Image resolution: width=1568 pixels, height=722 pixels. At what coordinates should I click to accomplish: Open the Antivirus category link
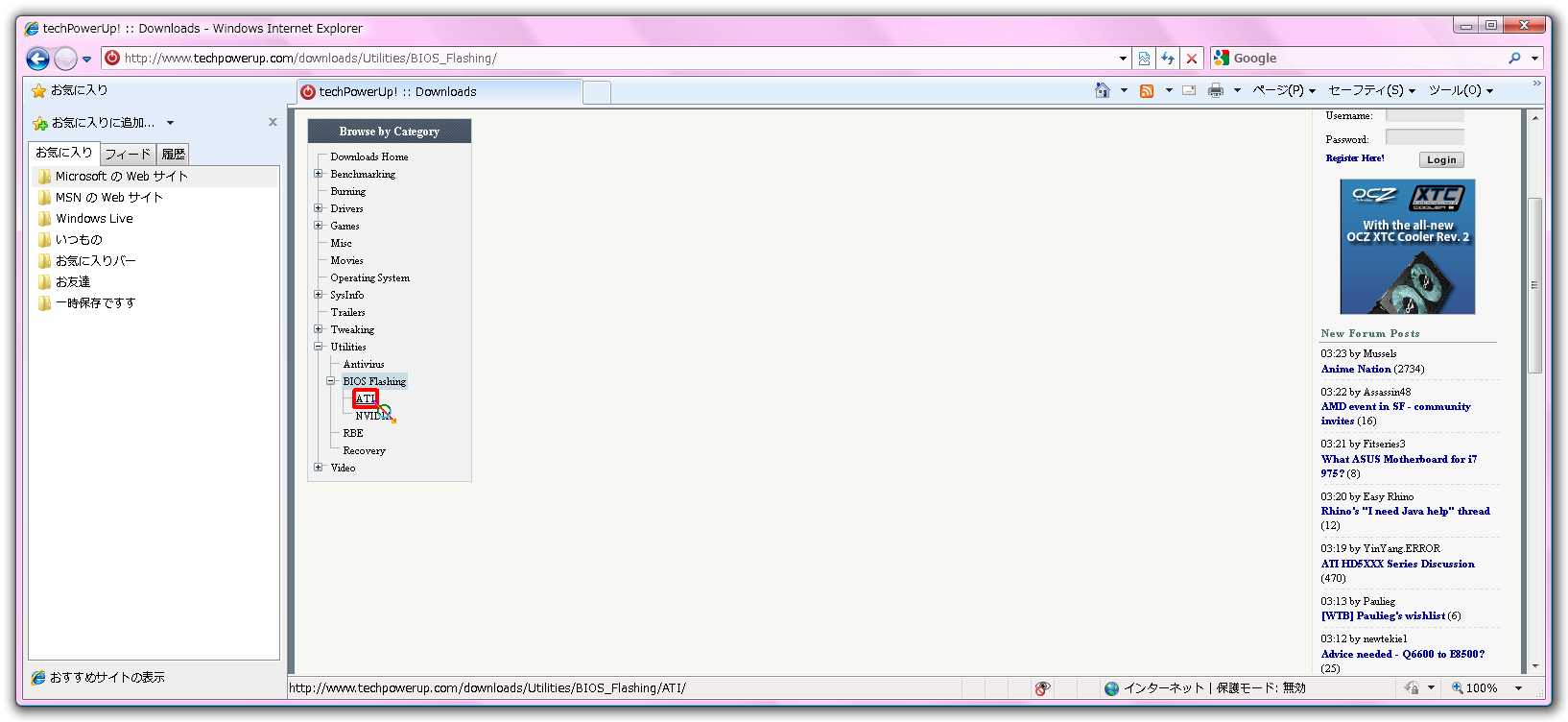tap(364, 365)
